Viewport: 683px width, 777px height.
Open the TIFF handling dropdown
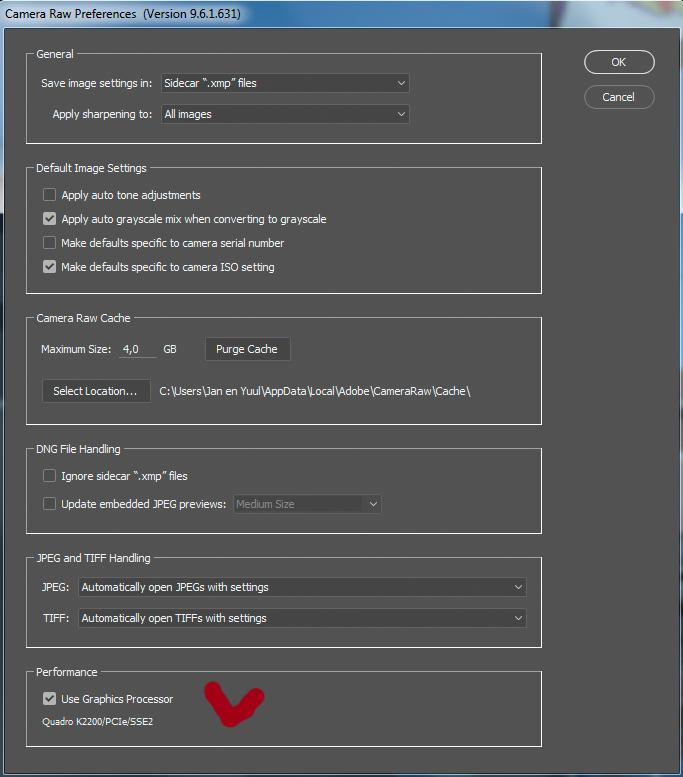point(302,618)
